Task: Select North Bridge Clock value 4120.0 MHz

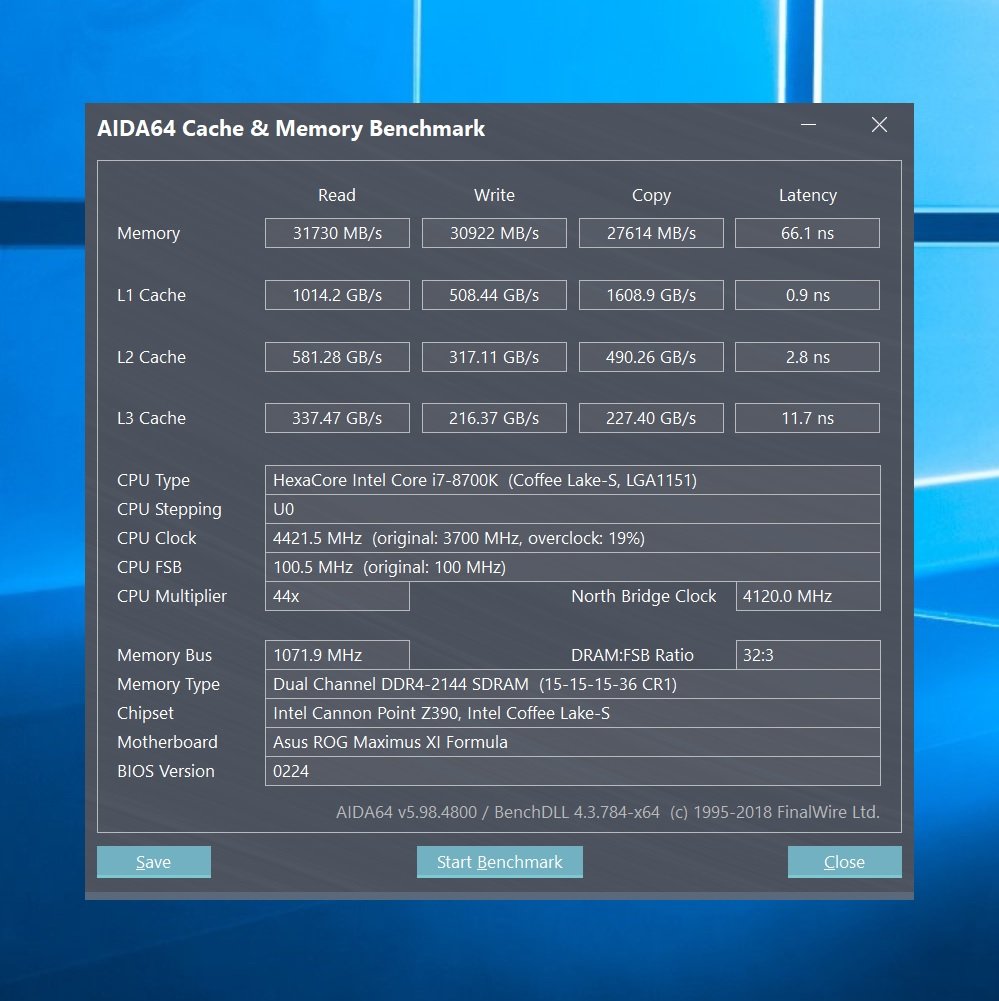Action: [808, 596]
